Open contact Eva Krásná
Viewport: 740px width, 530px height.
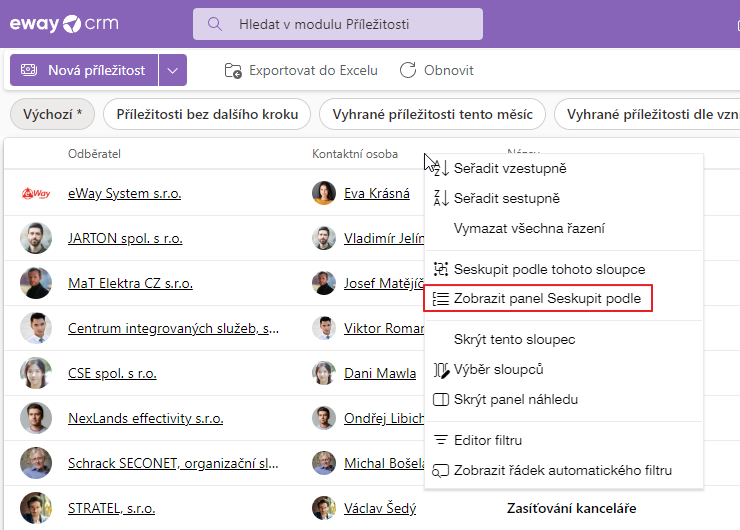377,193
